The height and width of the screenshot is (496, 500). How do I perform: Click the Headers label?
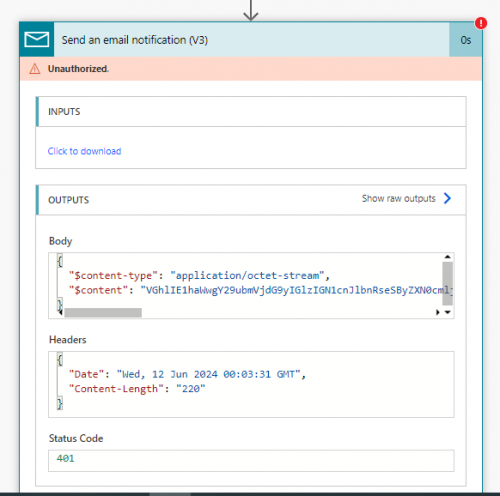pyautogui.click(x=68, y=340)
